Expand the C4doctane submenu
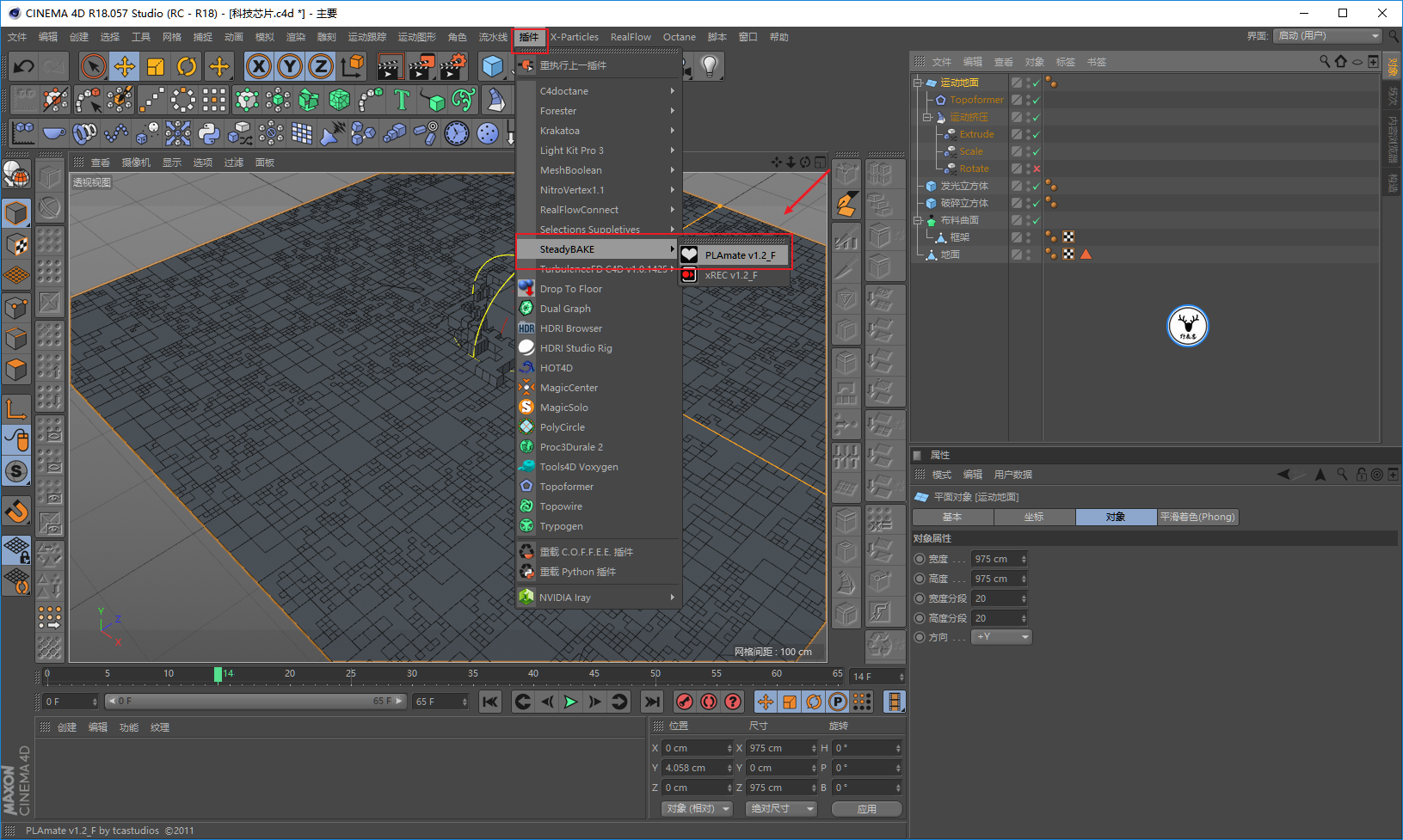Viewport: 1403px width, 840px height. (x=599, y=91)
